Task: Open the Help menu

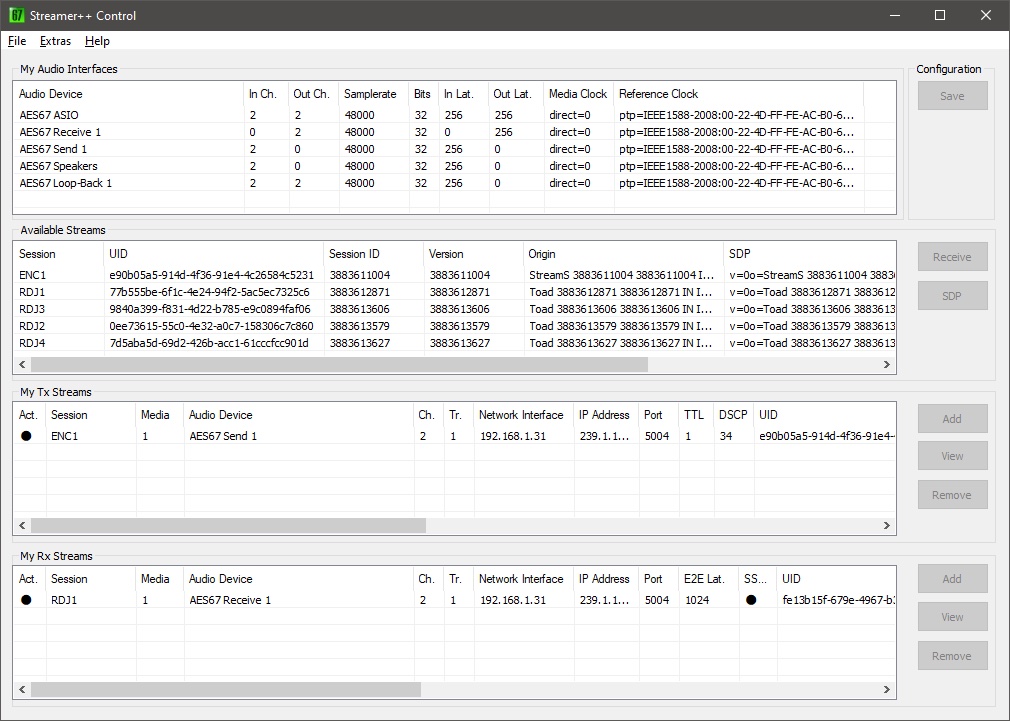Action: tap(97, 41)
